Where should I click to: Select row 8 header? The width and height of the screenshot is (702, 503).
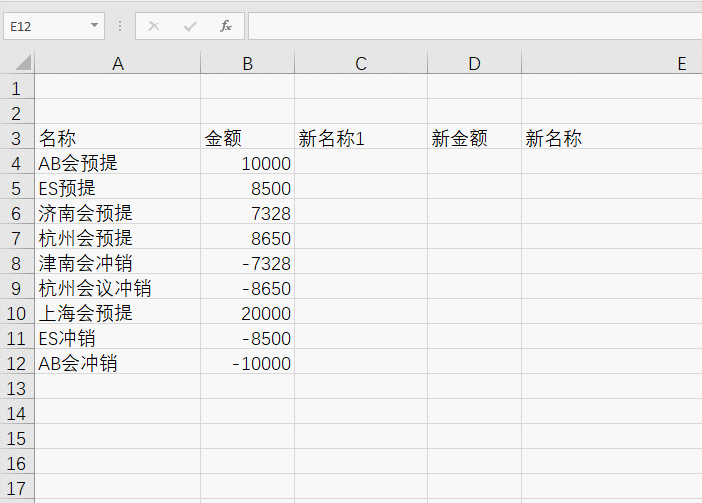17,263
